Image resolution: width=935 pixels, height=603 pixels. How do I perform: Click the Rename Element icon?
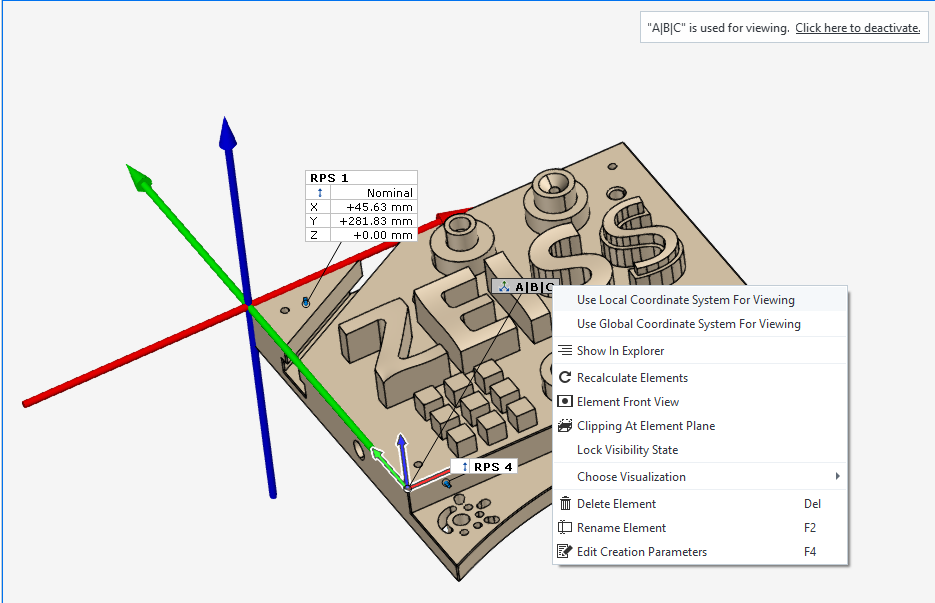[x=566, y=528]
